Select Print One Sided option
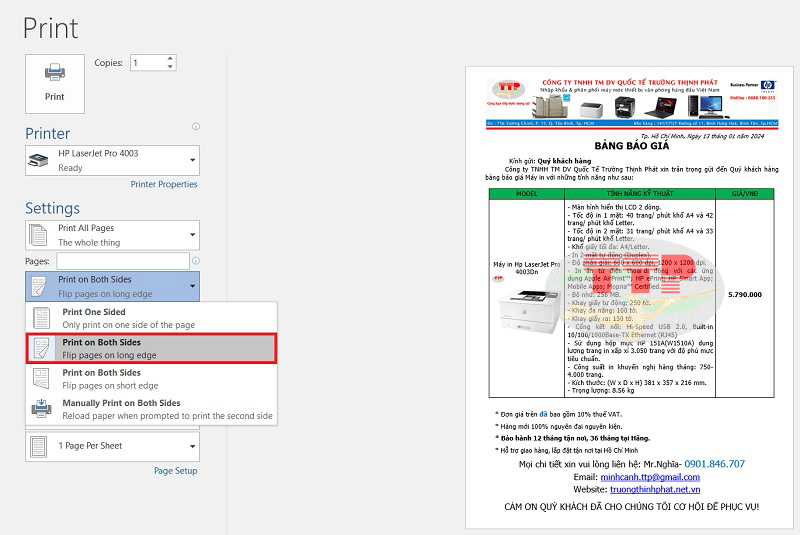This screenshot has width=800, height=535. (152, 318)
